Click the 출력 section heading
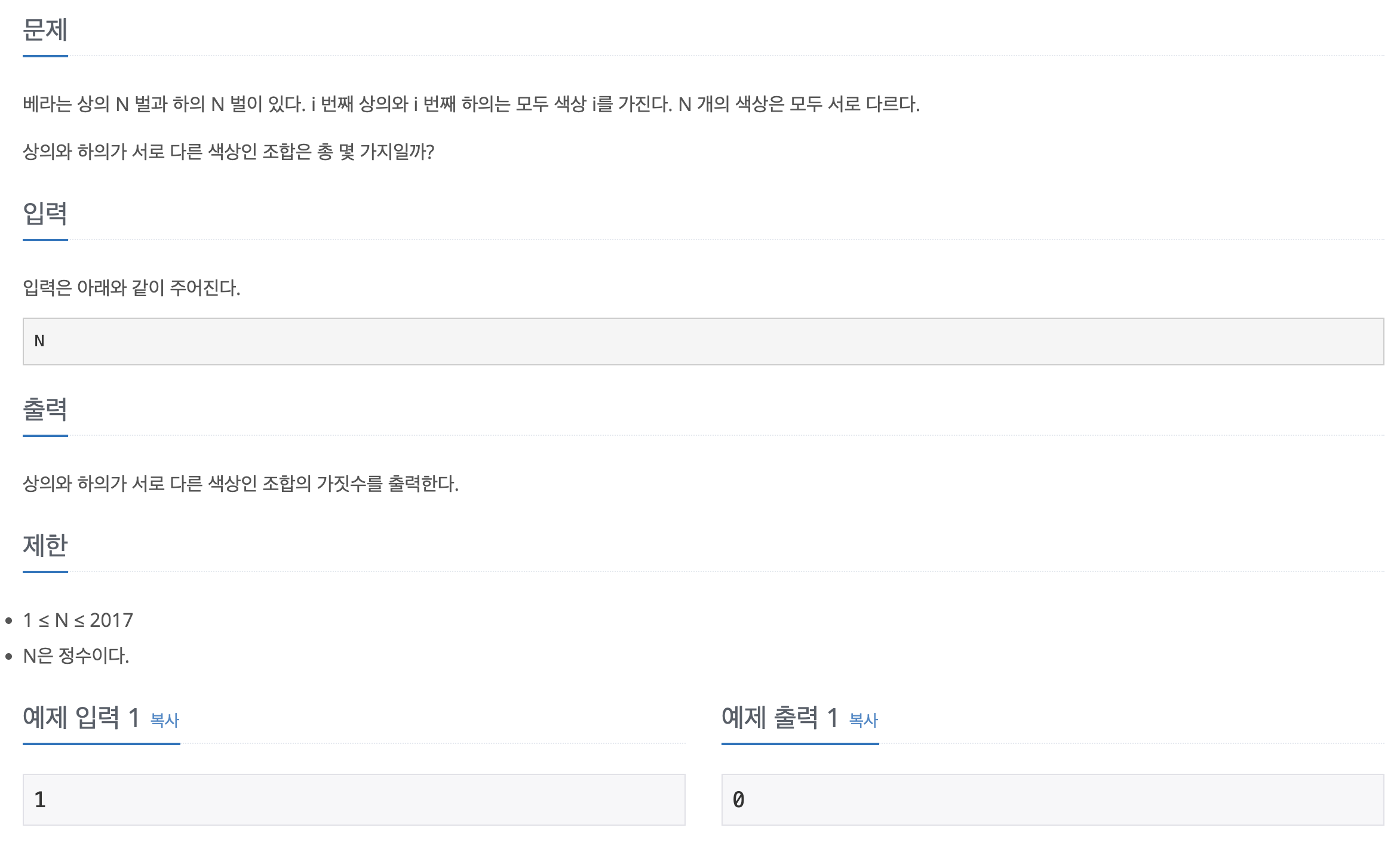Screen dimensions: 1400x849 point(45,410)
